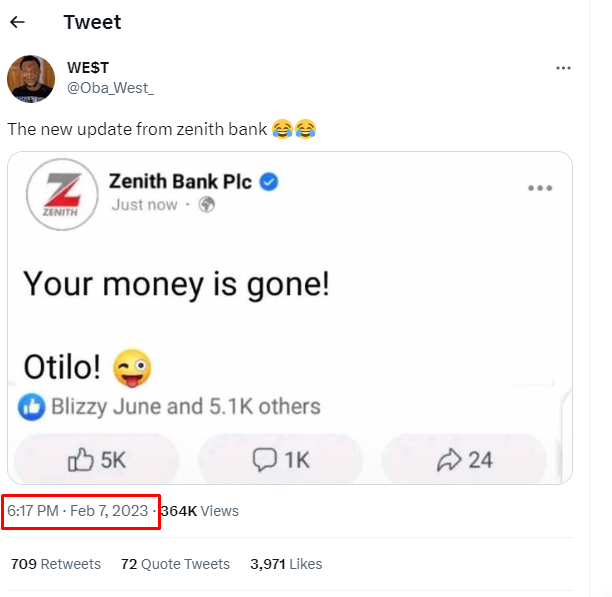Image resolution: width=612 pixels, height=597 pixels.
Task: Open the tweet's three-dot more menu
Action: [x=563, y=68]
